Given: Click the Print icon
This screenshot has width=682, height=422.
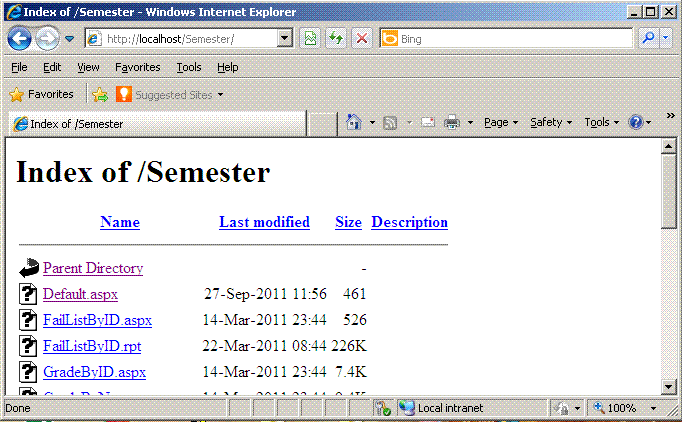Looking at the screenshot, I should (452, 123).
